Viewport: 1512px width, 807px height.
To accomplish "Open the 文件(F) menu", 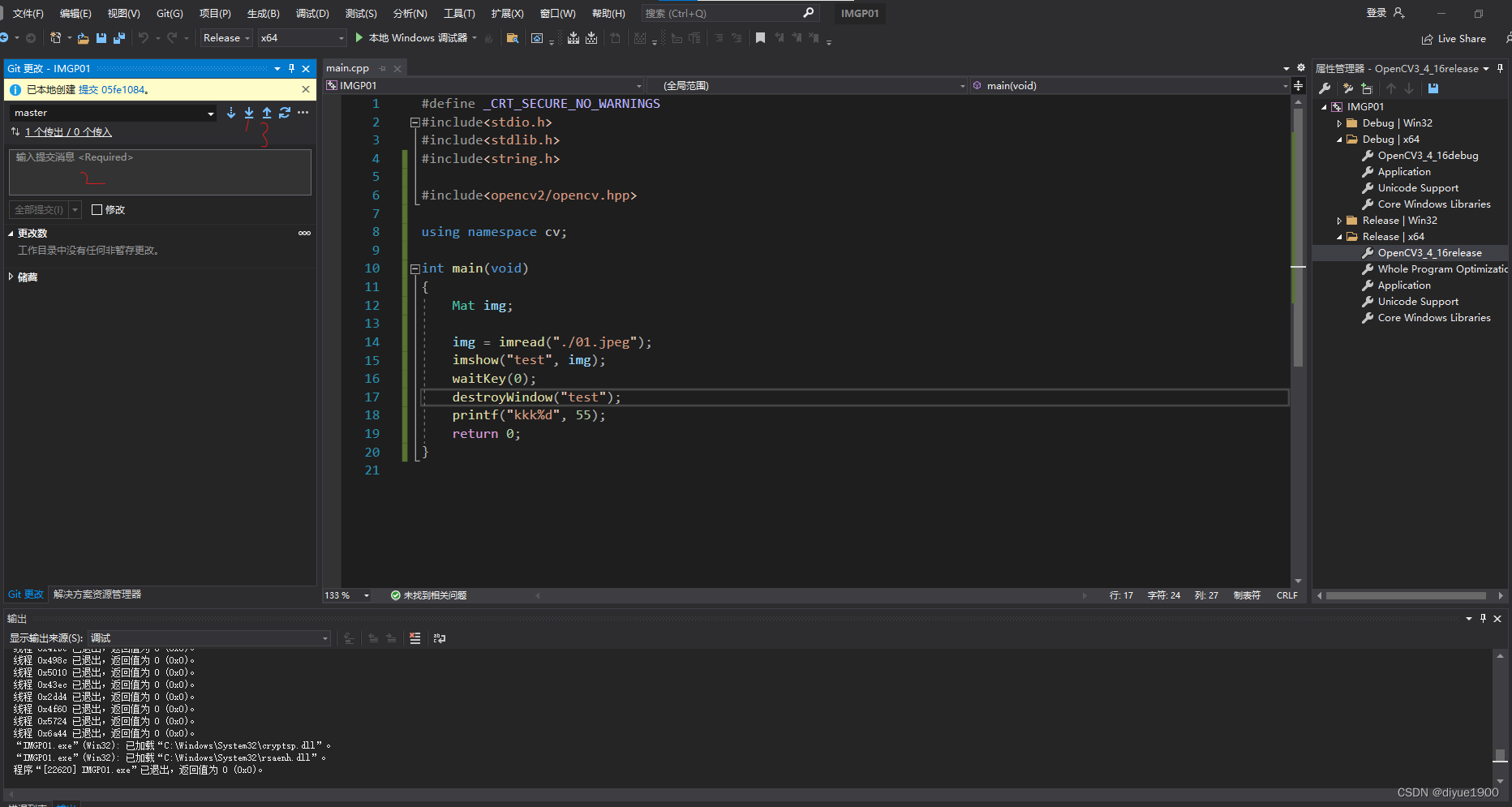I will pyautogui.click(x=28, y=13).
